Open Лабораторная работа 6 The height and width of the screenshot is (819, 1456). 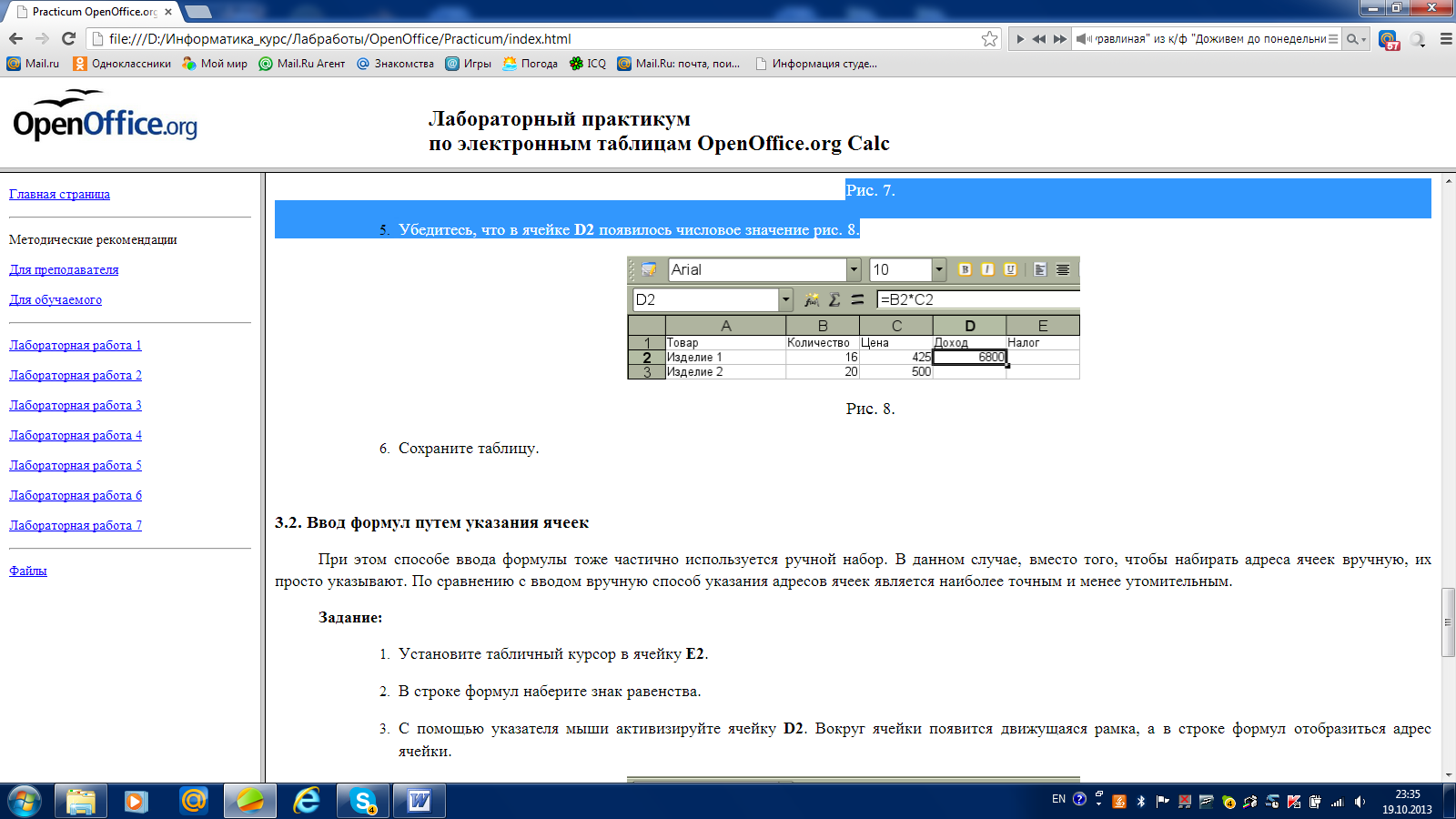(76, 495)
